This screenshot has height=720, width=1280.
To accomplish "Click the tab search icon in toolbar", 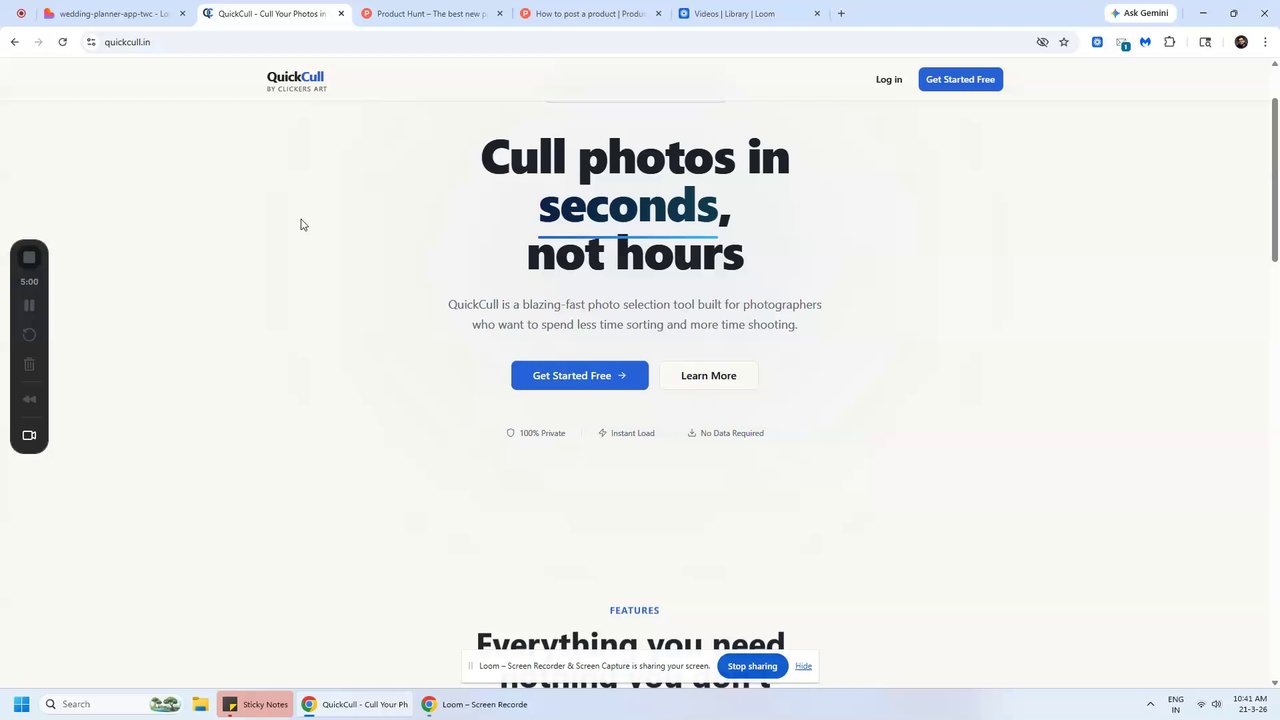I will [1205, 42].
